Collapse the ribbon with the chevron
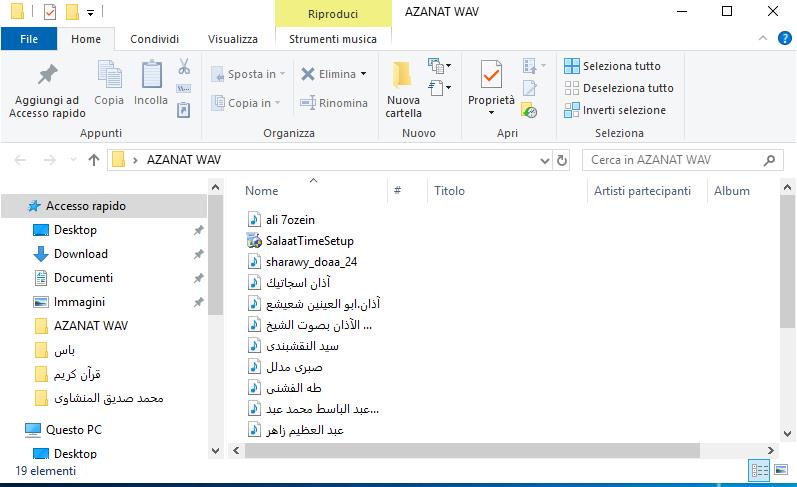The image size is (797, 487). pyautogui.click(x=761, y=39)
